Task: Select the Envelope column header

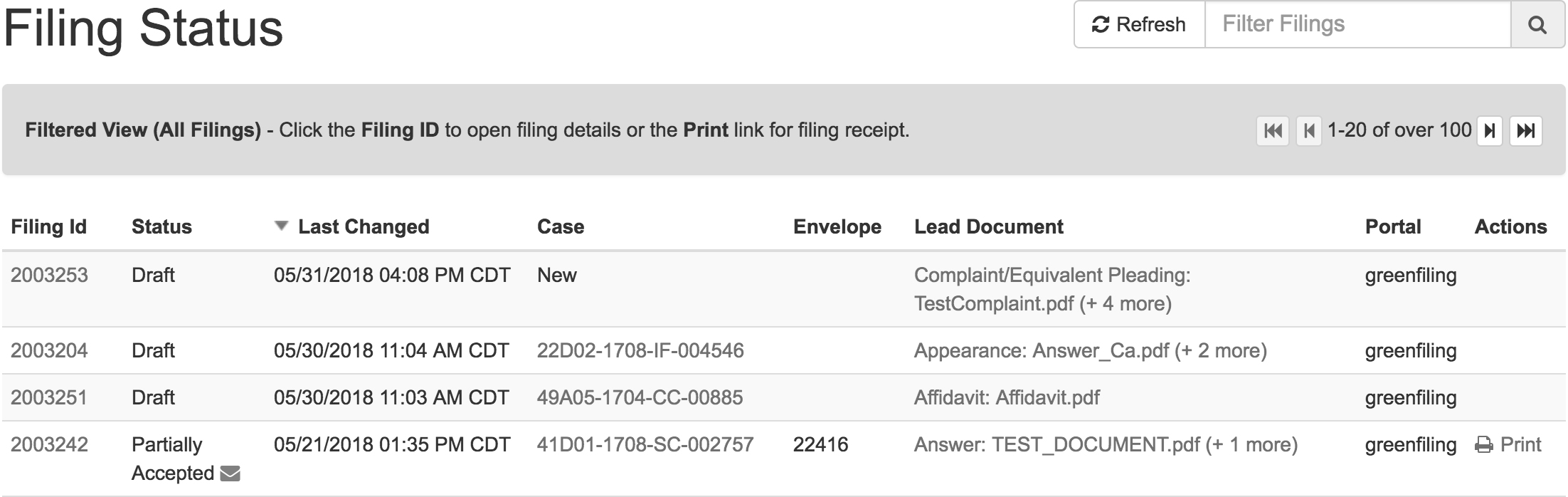Action: coord(837,226)
